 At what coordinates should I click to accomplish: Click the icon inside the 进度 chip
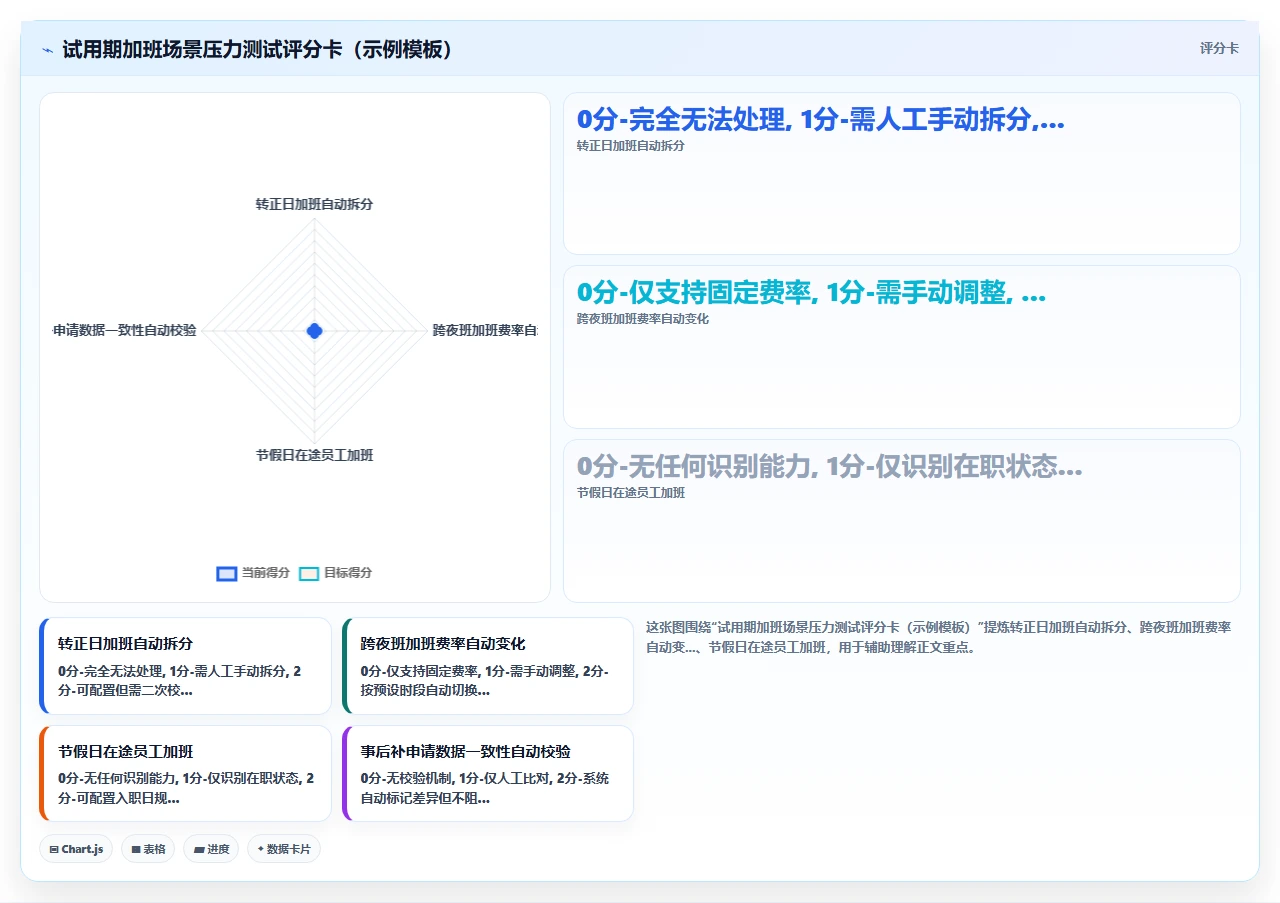point(199,849)
